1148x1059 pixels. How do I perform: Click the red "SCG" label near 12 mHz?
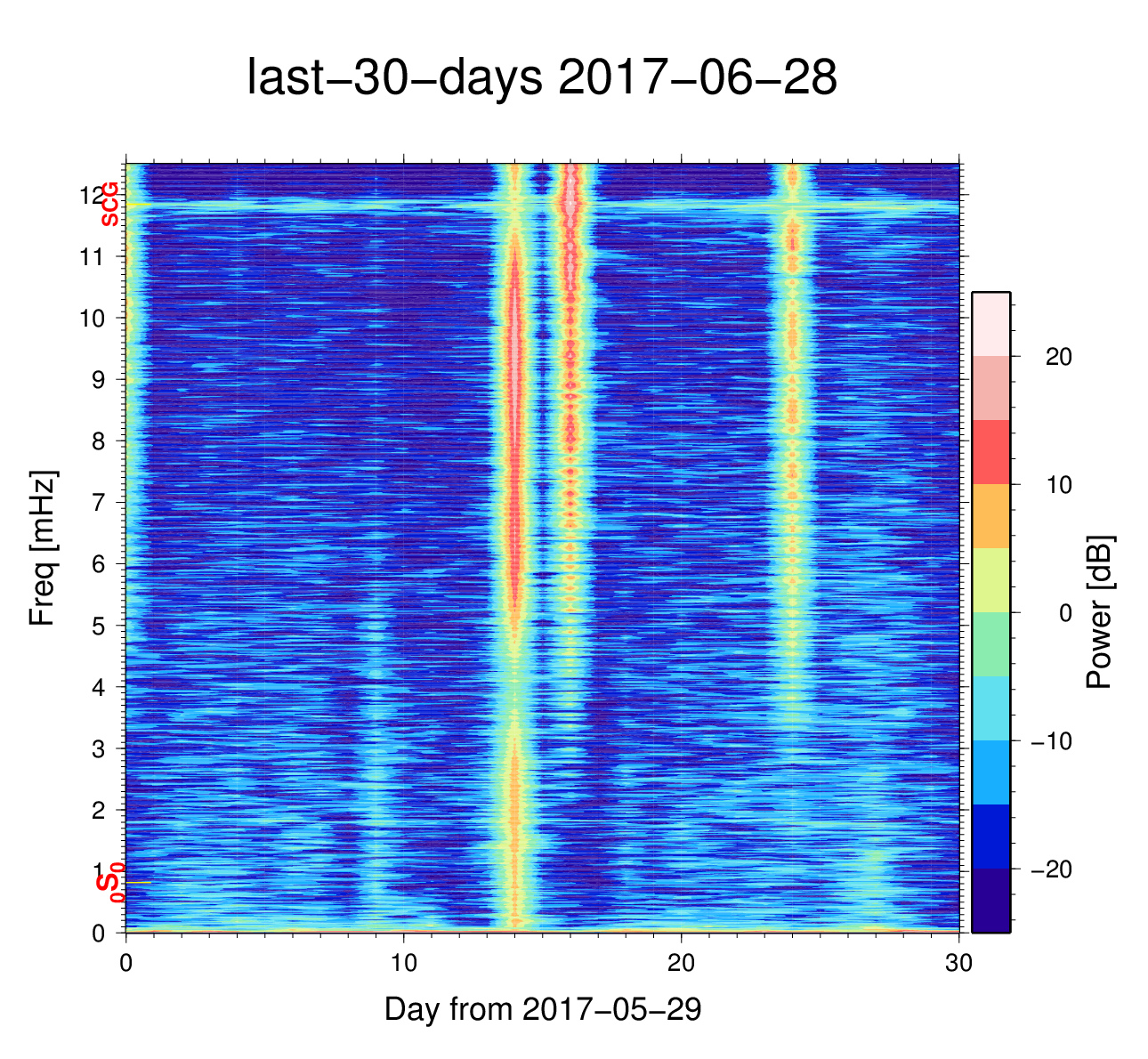tap(109, 204)
